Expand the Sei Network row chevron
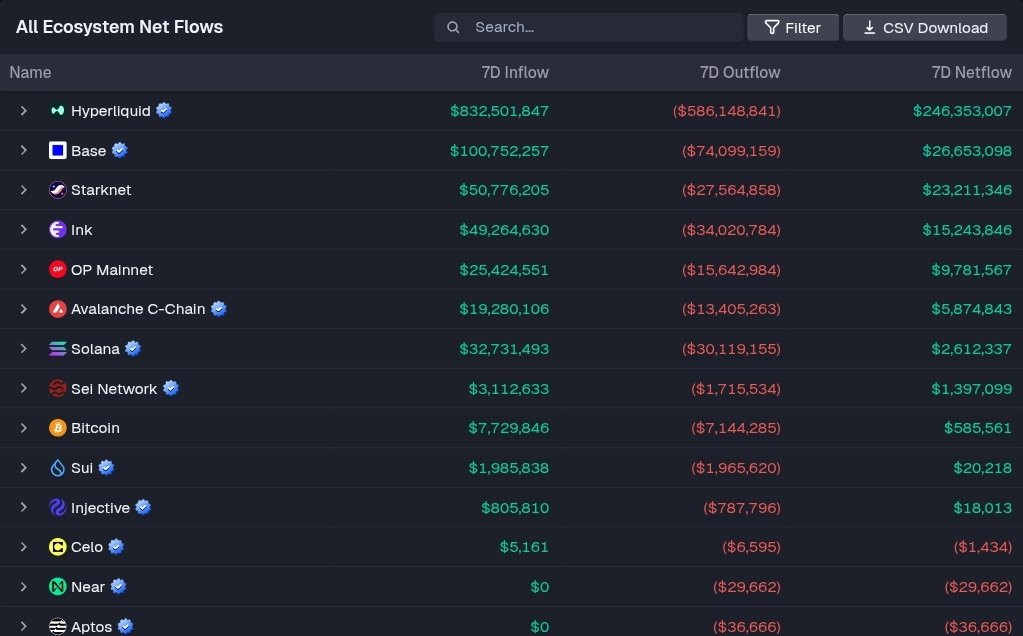This screenshot has height=636, width=1023. pyautogui.click(x=23, y=388)
